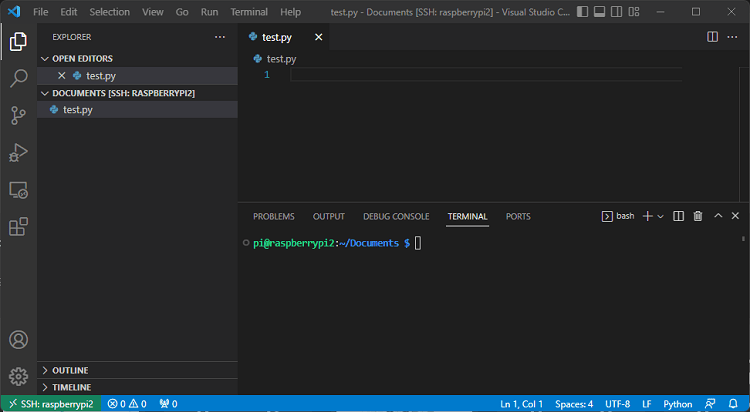Open the Manage gear settings
Image resolution: width=750 pixels, height=412 pixels.
18,376
